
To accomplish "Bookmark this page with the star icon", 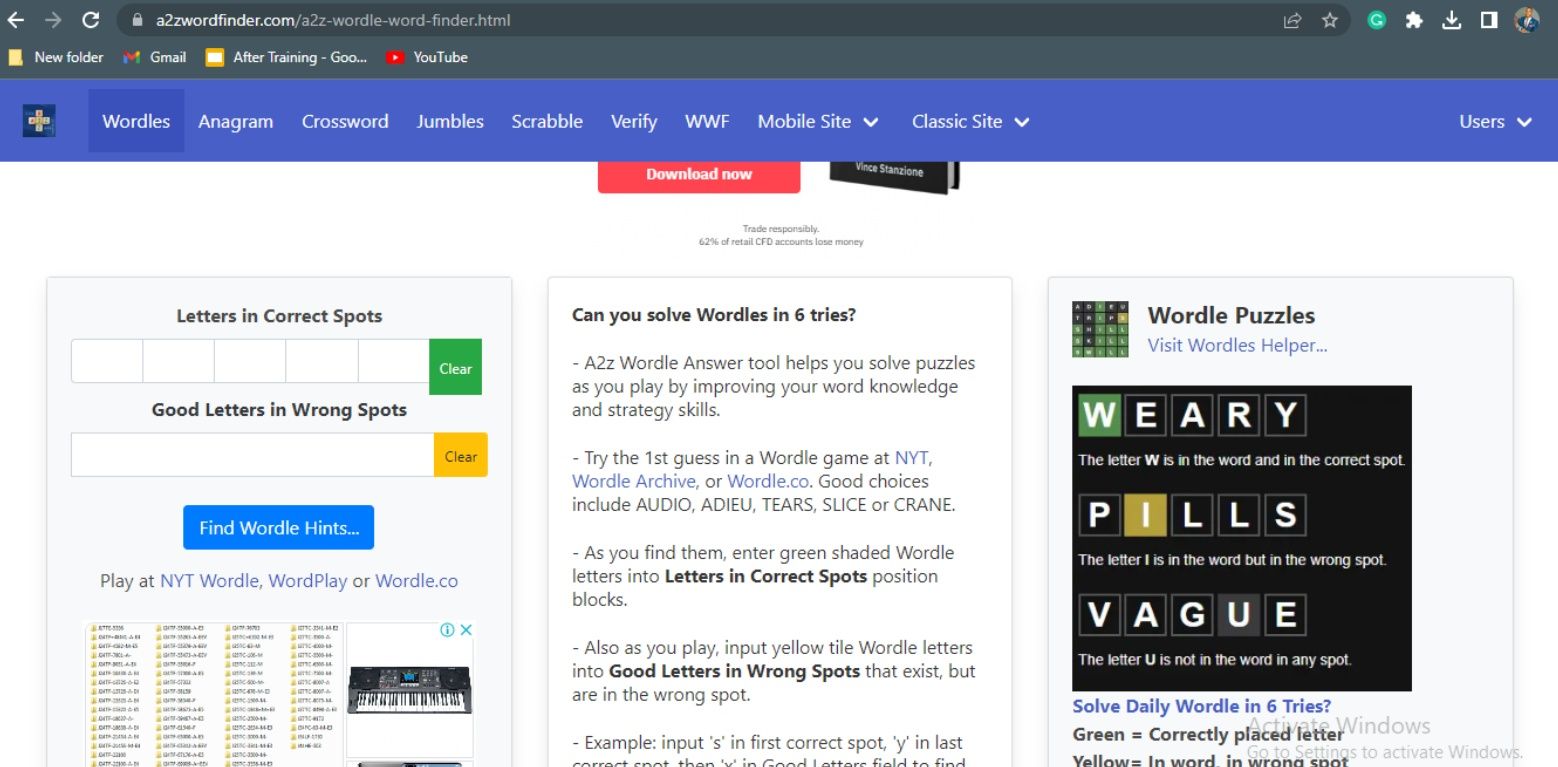I will pos(1330,20).
